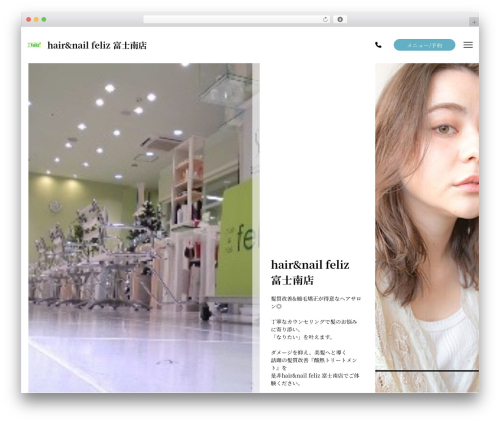Reload page with the refresh icon

tap(325, 20)
